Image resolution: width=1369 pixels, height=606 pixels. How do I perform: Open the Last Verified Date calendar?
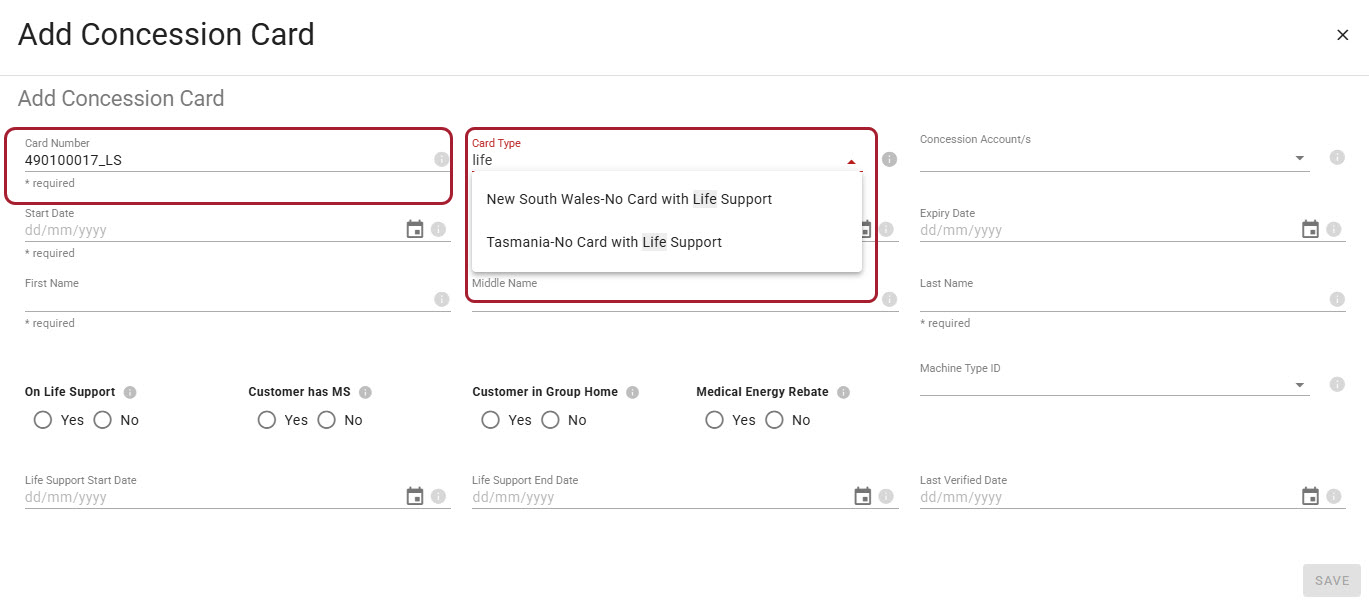coord(1310,496)
